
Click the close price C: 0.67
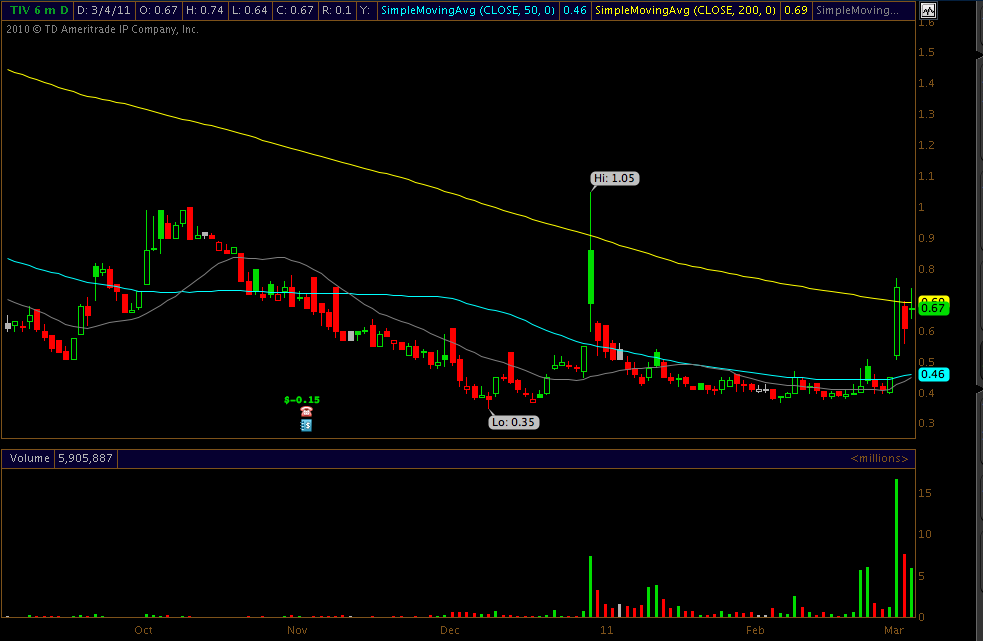point(295,11)
